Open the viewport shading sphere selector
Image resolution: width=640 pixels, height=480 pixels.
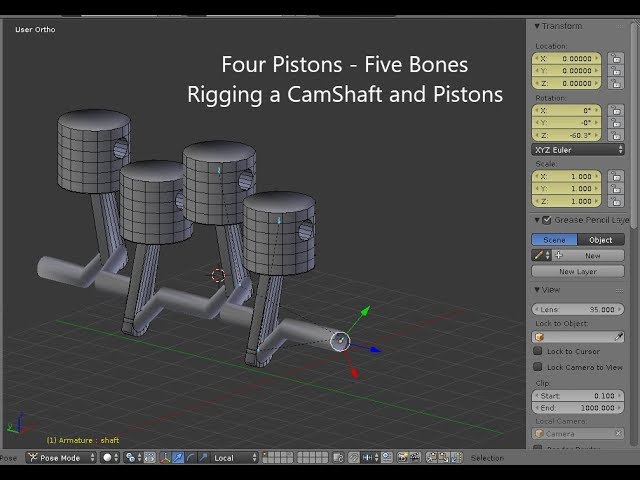point(110,458)
